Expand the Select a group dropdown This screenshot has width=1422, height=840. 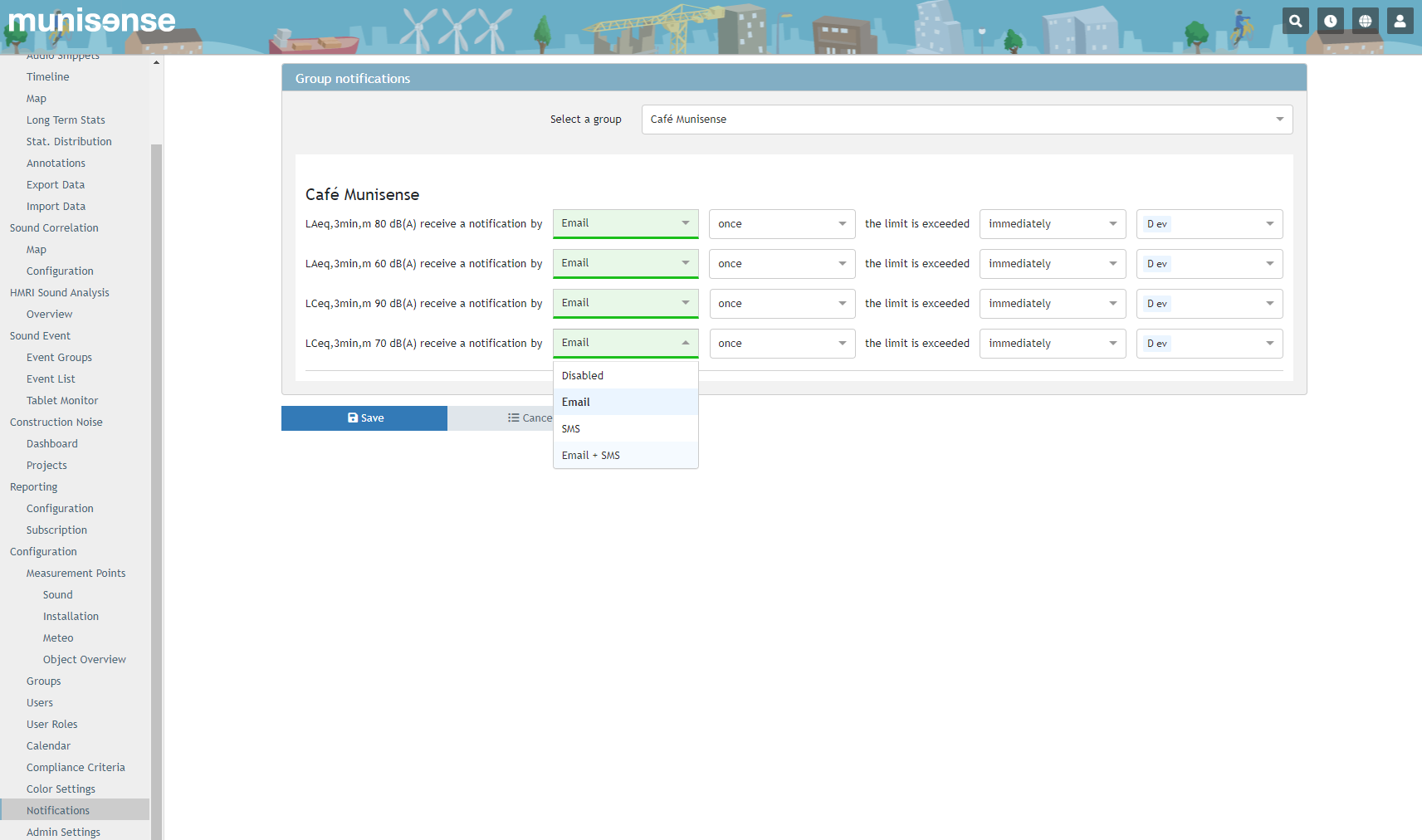[x=966, y=120]
